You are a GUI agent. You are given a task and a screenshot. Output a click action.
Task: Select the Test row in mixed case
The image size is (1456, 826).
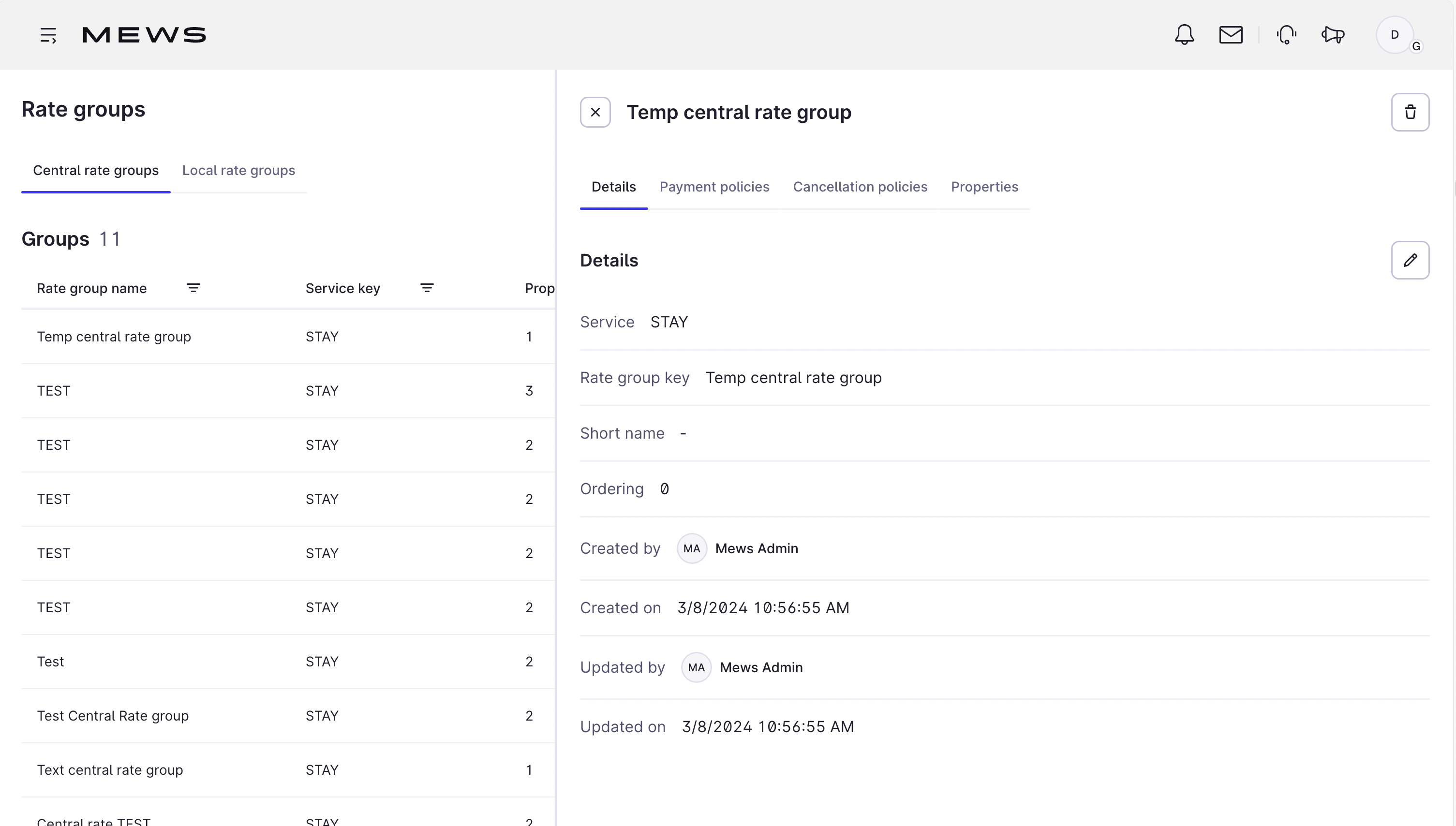point(288,662)
